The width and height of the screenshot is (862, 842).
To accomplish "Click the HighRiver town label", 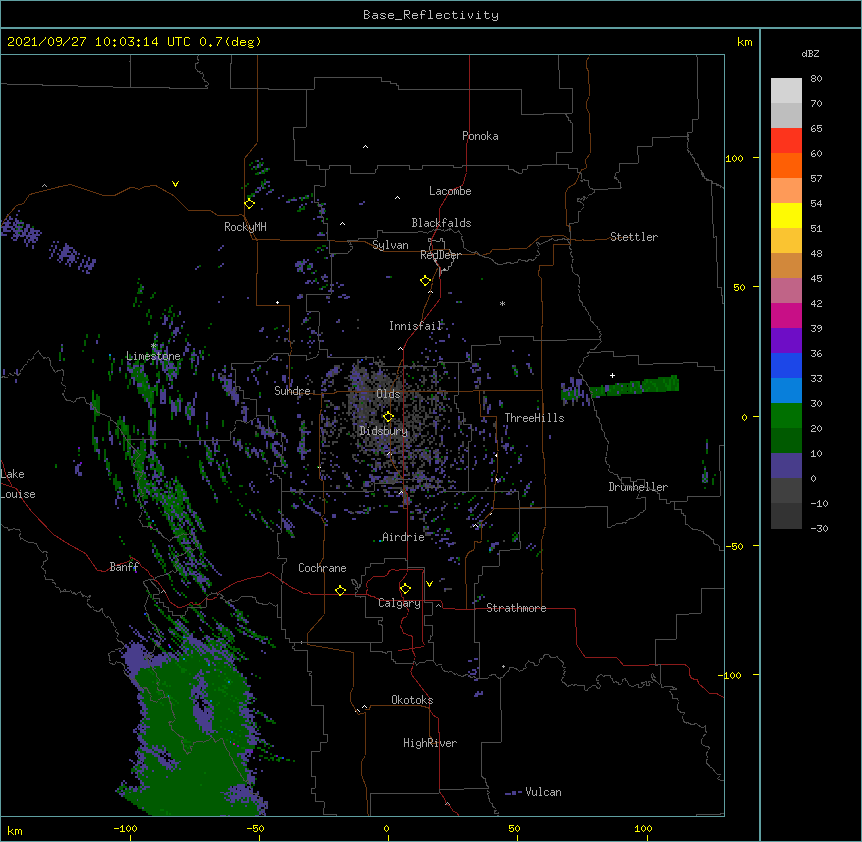I will click(x=430, y=743).
